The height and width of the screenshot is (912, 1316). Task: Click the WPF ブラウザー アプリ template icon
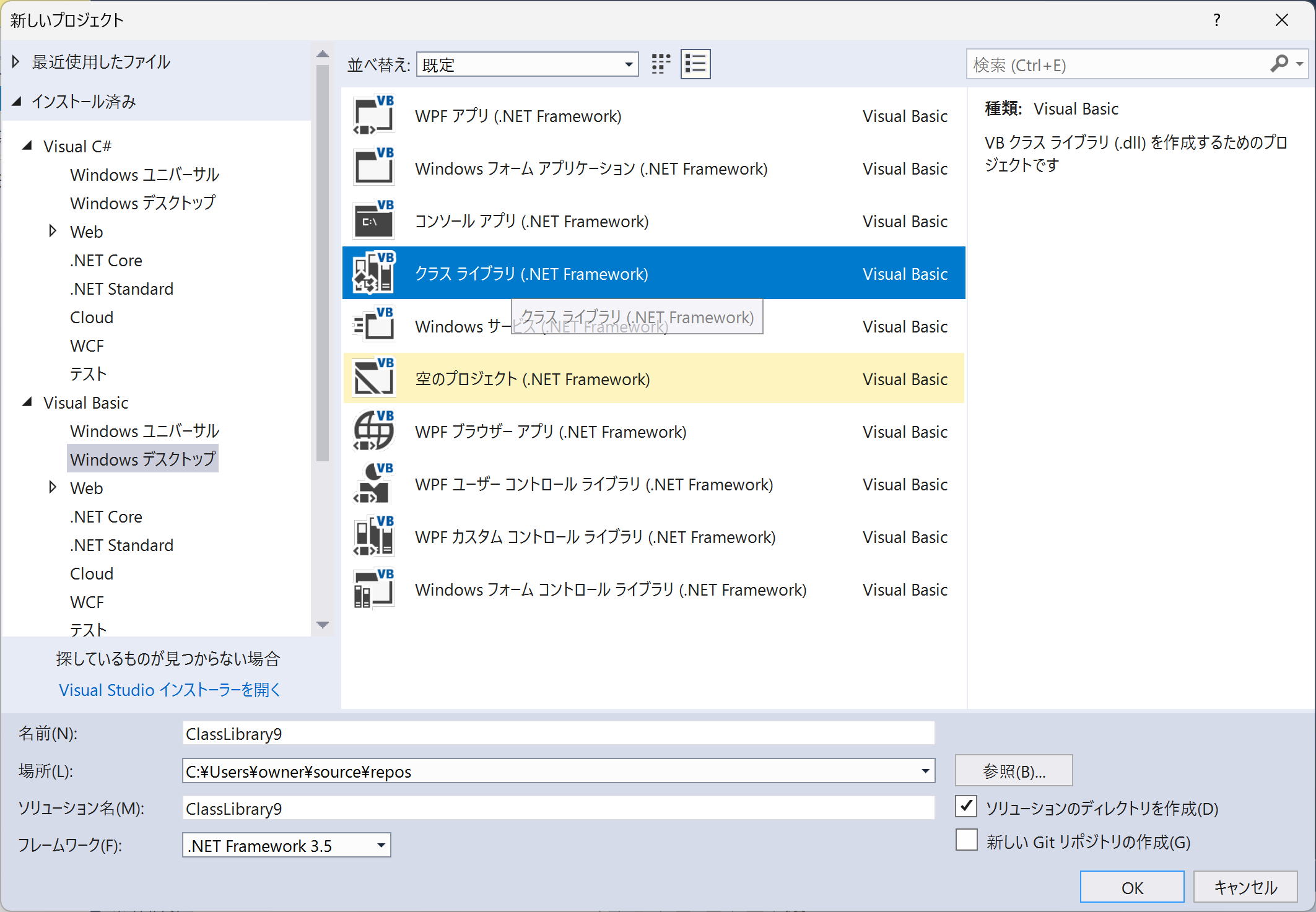coord(373,431)
